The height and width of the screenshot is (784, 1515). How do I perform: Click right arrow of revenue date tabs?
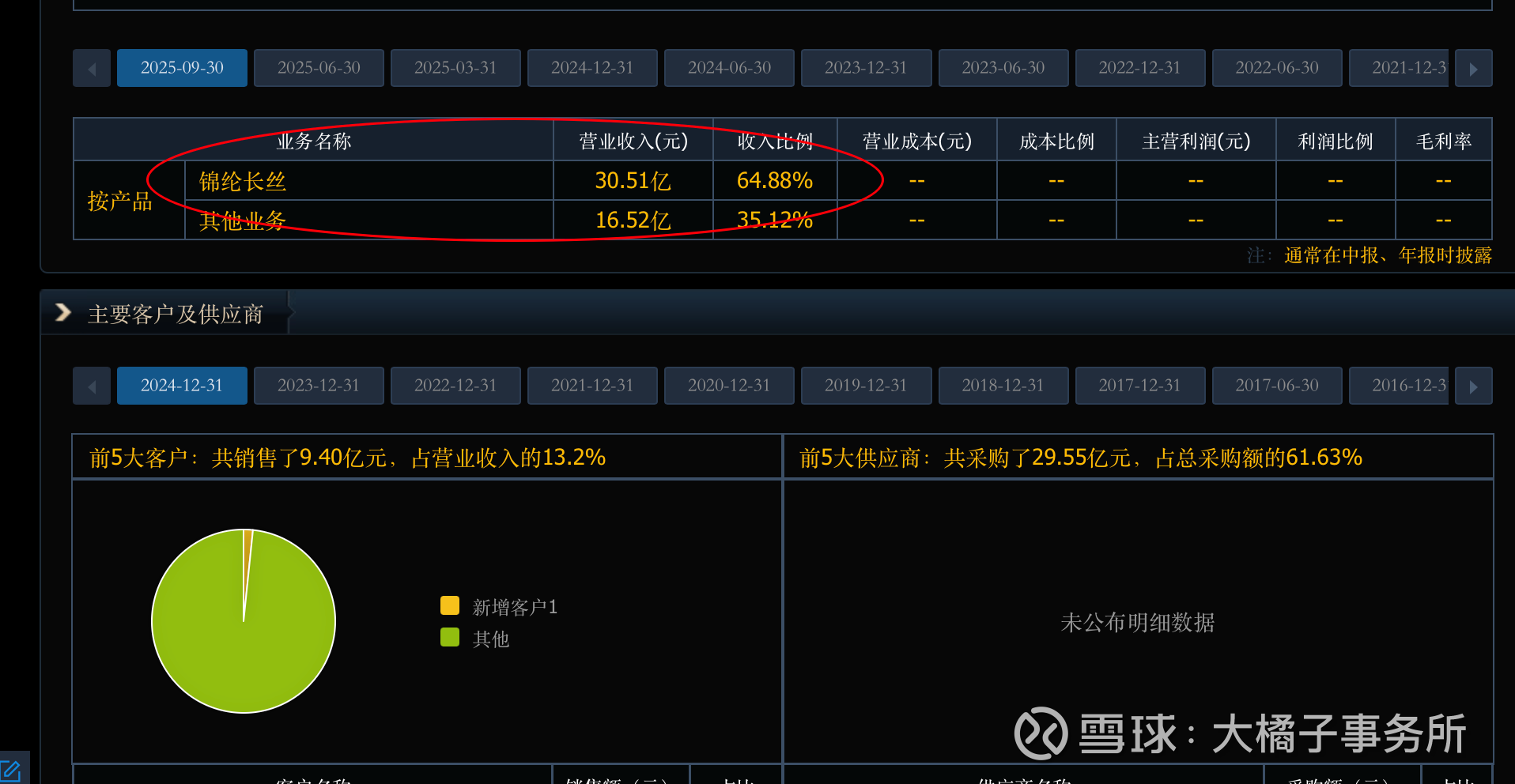click(1473, 69)
